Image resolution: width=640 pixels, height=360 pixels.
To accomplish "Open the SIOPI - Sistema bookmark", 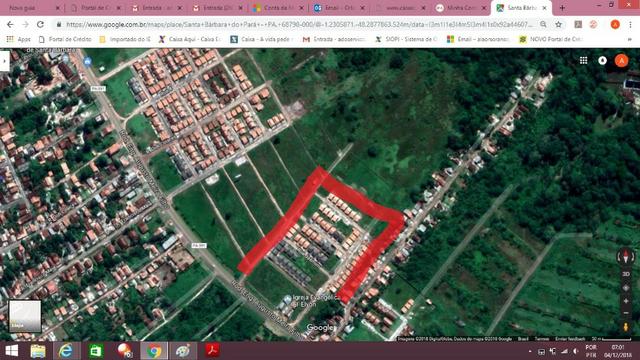I will click(406, 39).
